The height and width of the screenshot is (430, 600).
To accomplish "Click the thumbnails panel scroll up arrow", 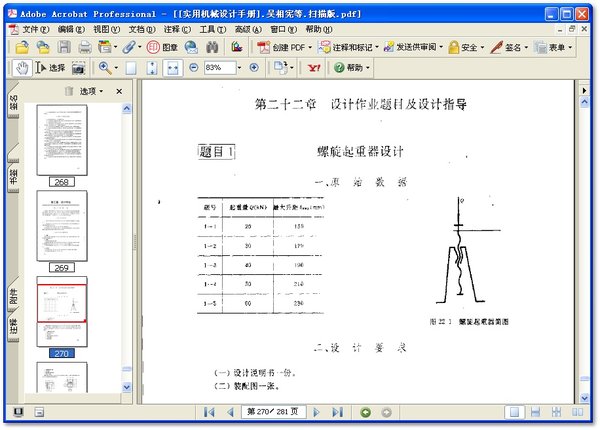I will (127, 108).
